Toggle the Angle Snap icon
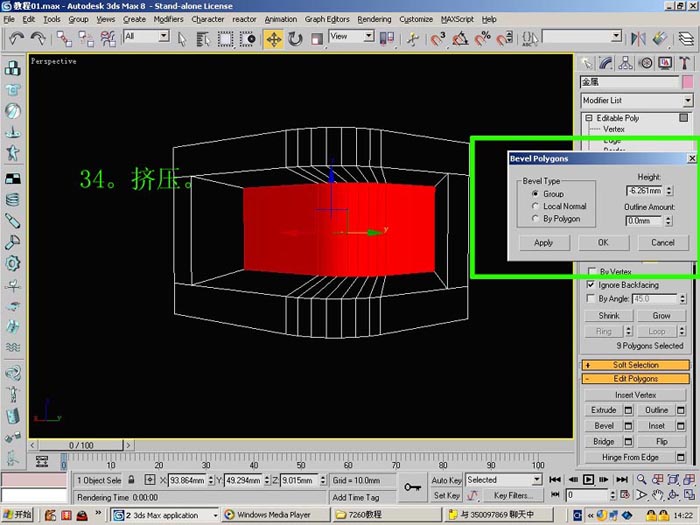 pos(460,39)
